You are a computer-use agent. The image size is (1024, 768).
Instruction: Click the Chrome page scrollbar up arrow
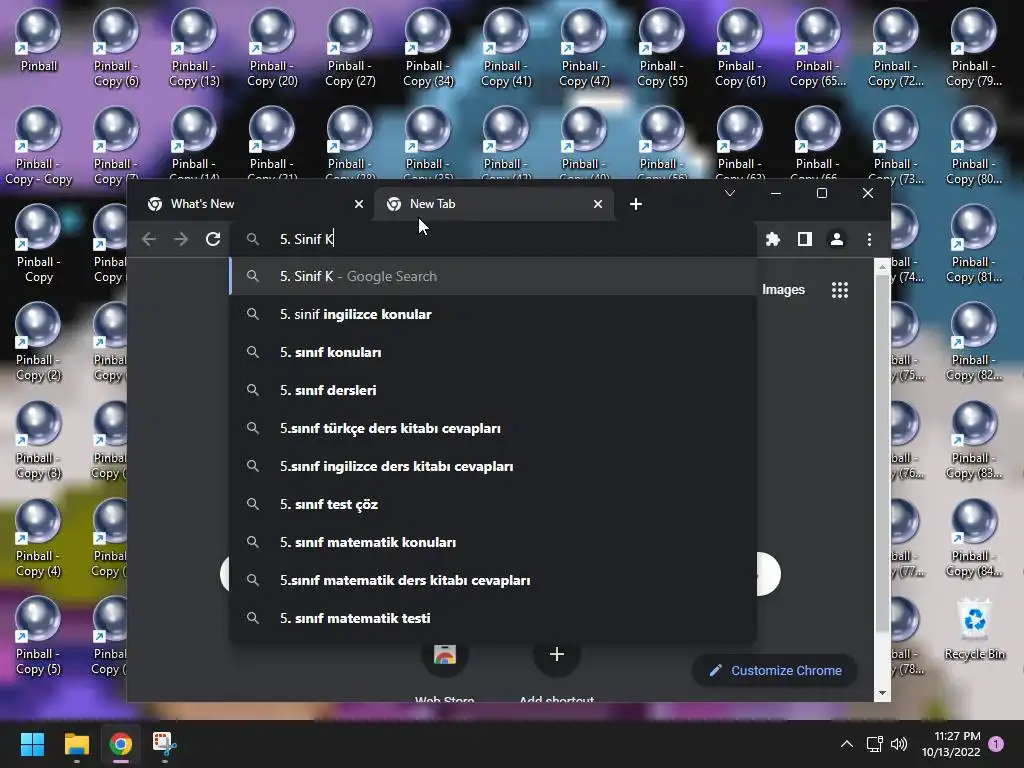coord(882,266)
